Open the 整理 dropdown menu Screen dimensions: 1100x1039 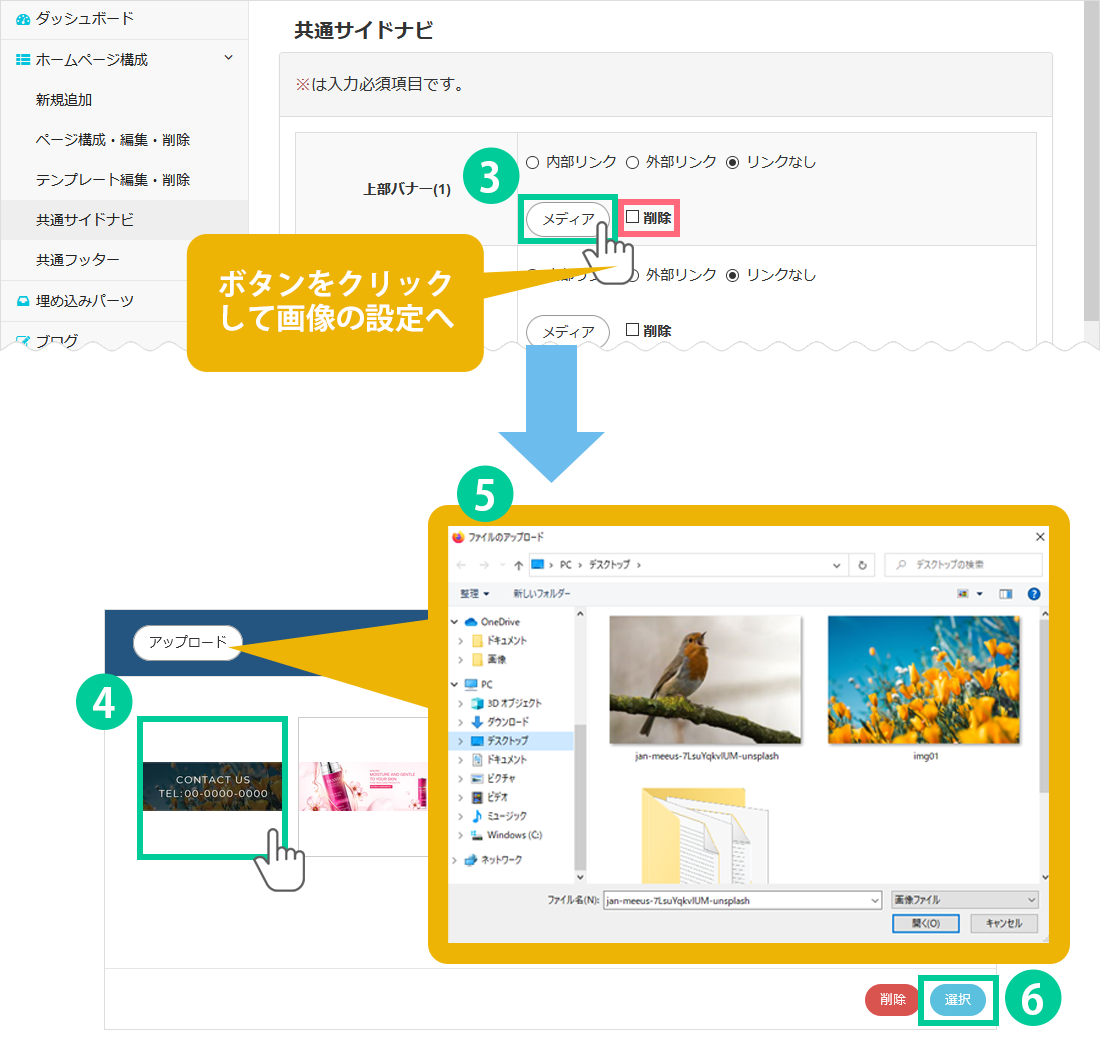click(475, 594)
